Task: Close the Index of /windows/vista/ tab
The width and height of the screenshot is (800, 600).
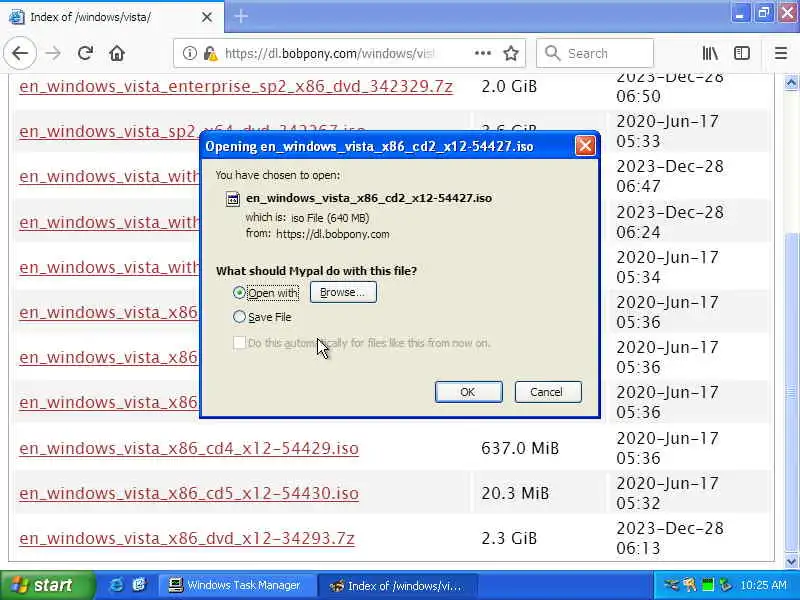Action: click(207, 17)
